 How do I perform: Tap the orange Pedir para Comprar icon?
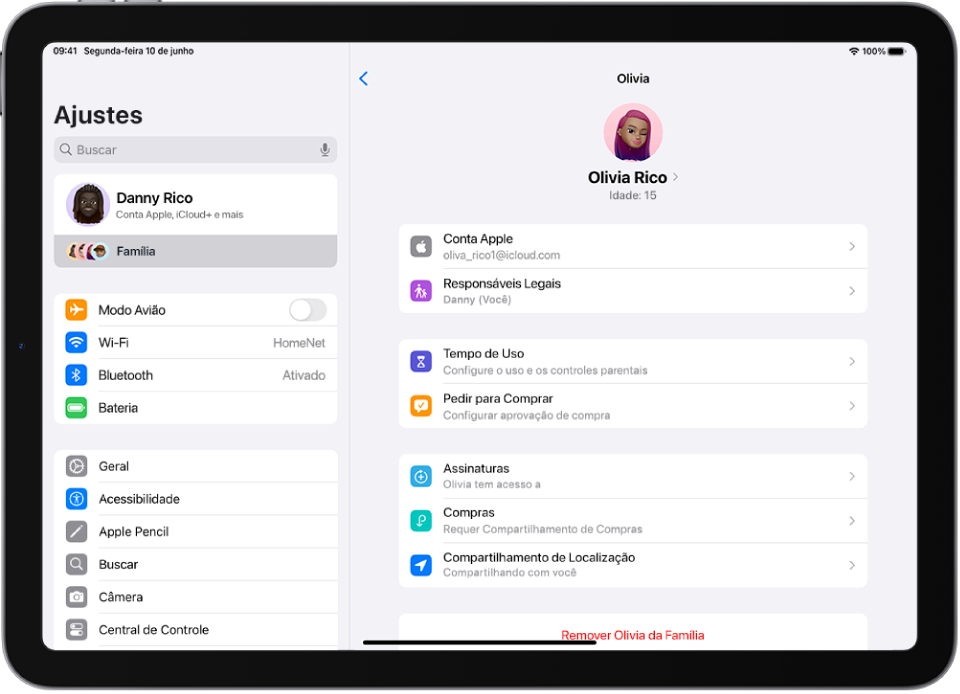coord(421,406)
